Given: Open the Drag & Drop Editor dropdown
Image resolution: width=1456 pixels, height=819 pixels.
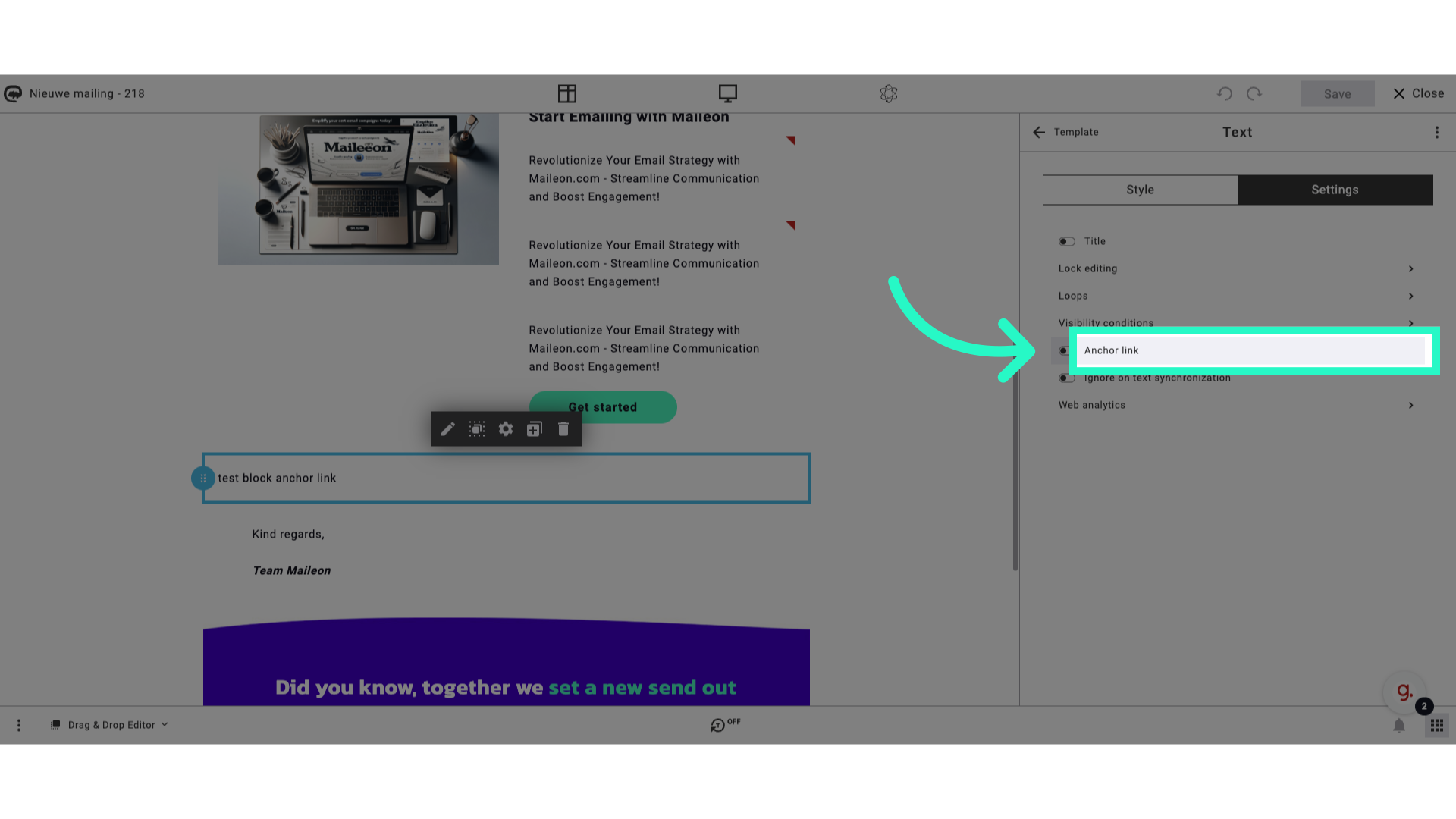Looking at the screenshot, I should coord(110,725).
